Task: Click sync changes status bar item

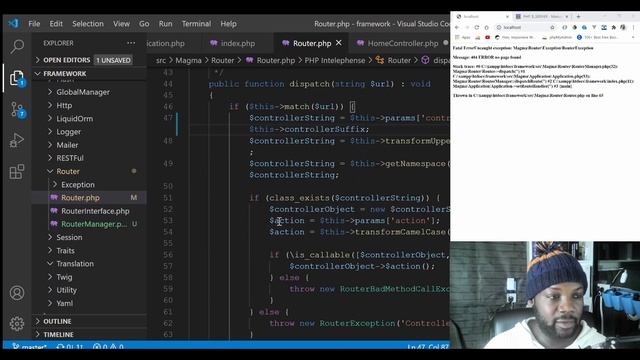Action: pyautogui.click(x=70, y=347)
